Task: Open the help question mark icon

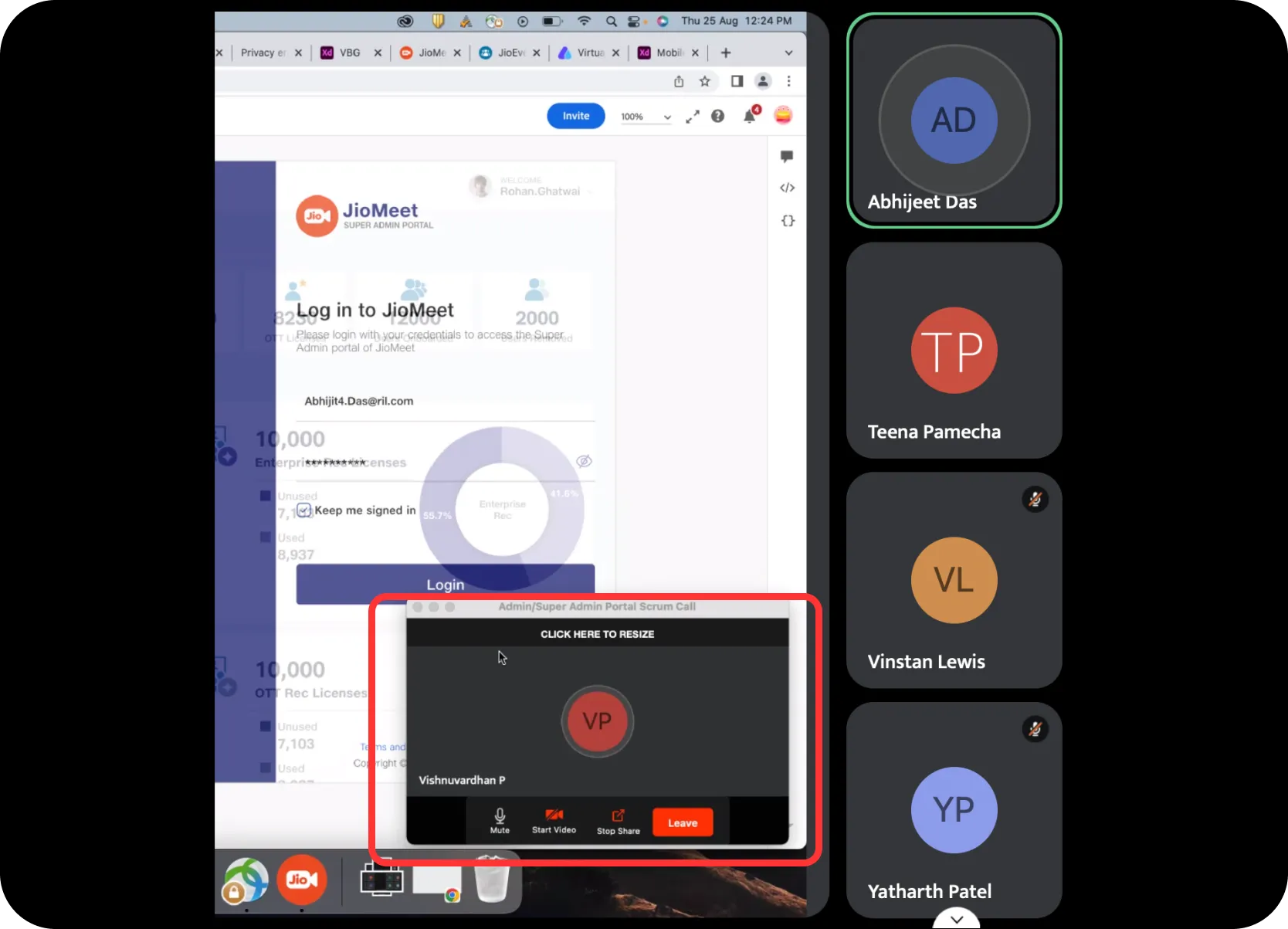Action: point(717,116)
